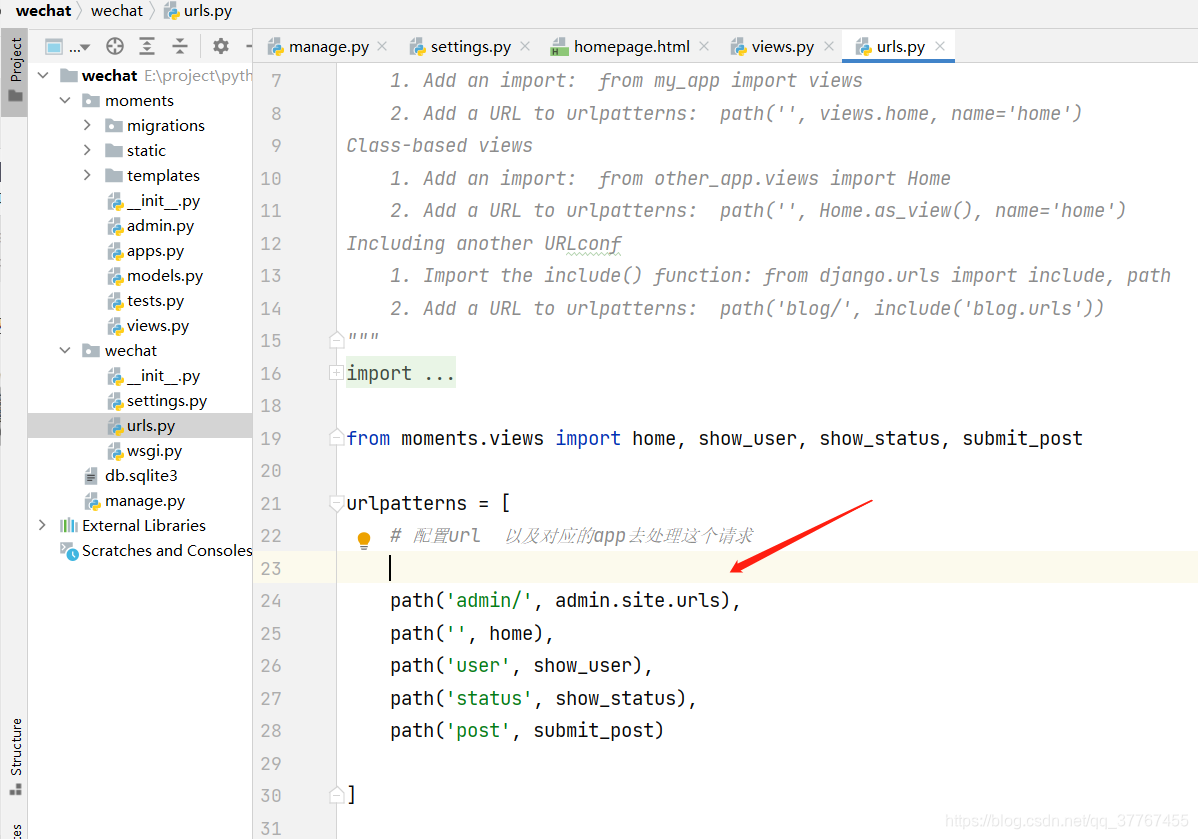Screen dimensions: 1198x839
Task: Click the wechat breadcrumb root
Action: [43, 11]
